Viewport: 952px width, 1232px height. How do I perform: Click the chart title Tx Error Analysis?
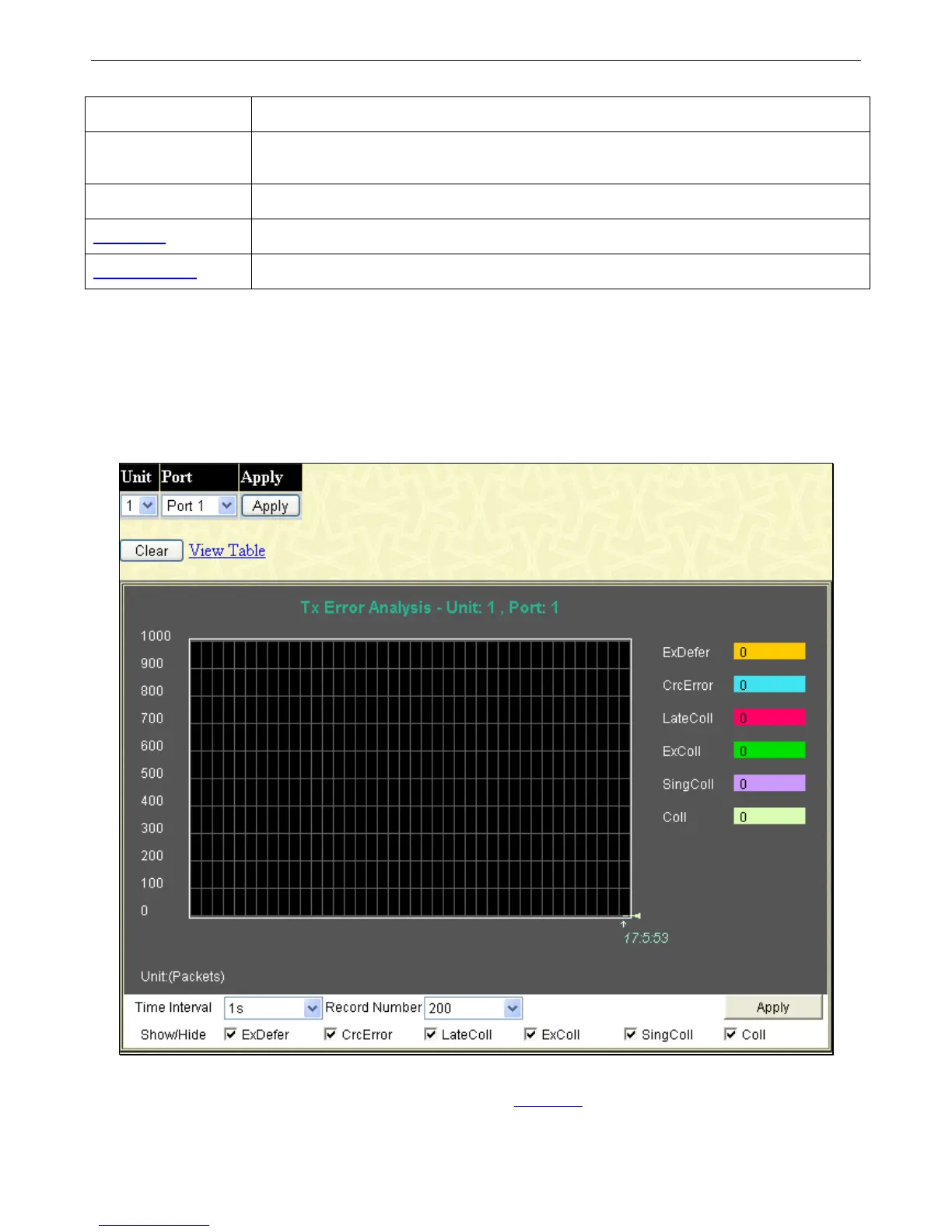pos(429,607)
